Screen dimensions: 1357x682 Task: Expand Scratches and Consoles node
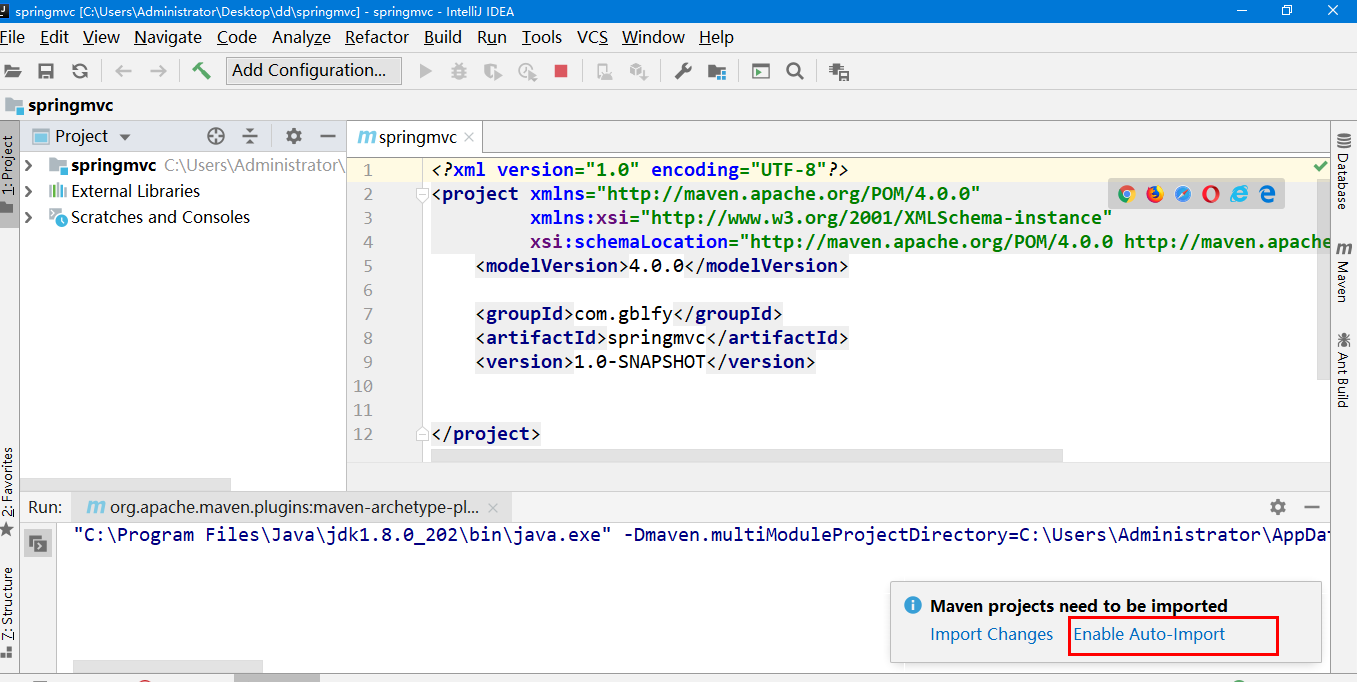tap(29, 217)
